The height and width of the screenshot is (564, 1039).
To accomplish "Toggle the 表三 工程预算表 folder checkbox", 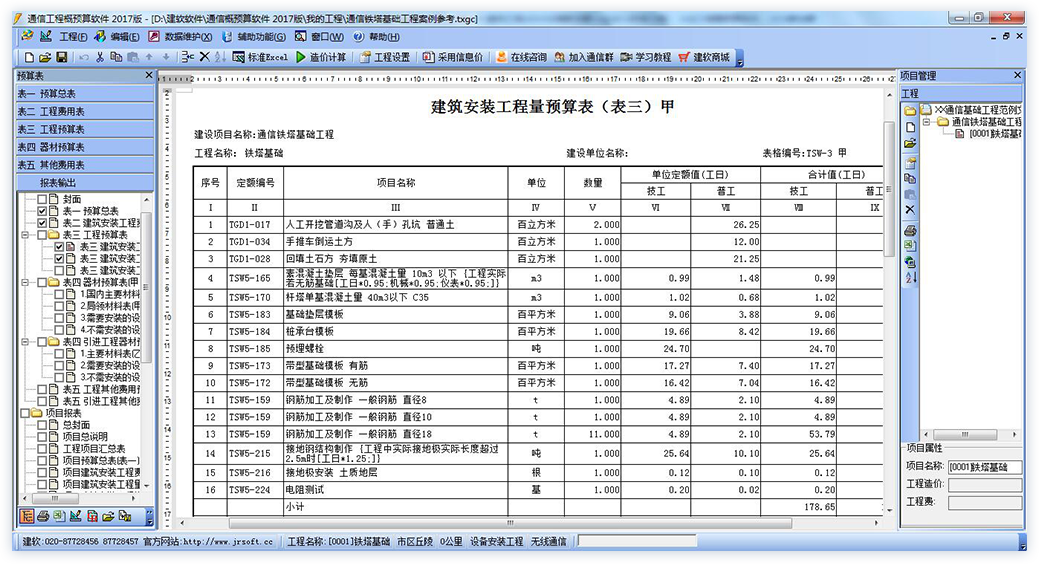I will point(42,235).
